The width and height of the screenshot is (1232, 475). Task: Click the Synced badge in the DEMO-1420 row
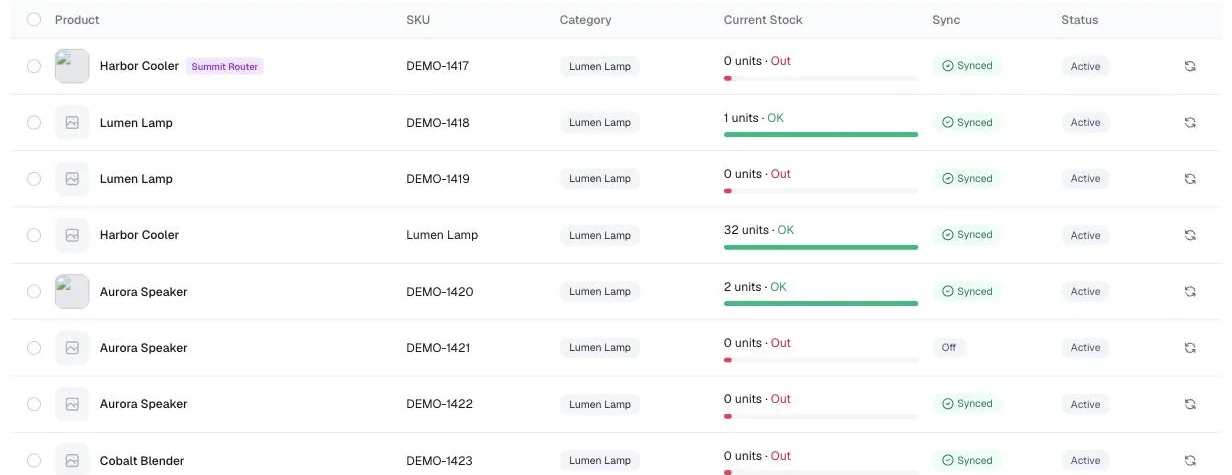967,291
